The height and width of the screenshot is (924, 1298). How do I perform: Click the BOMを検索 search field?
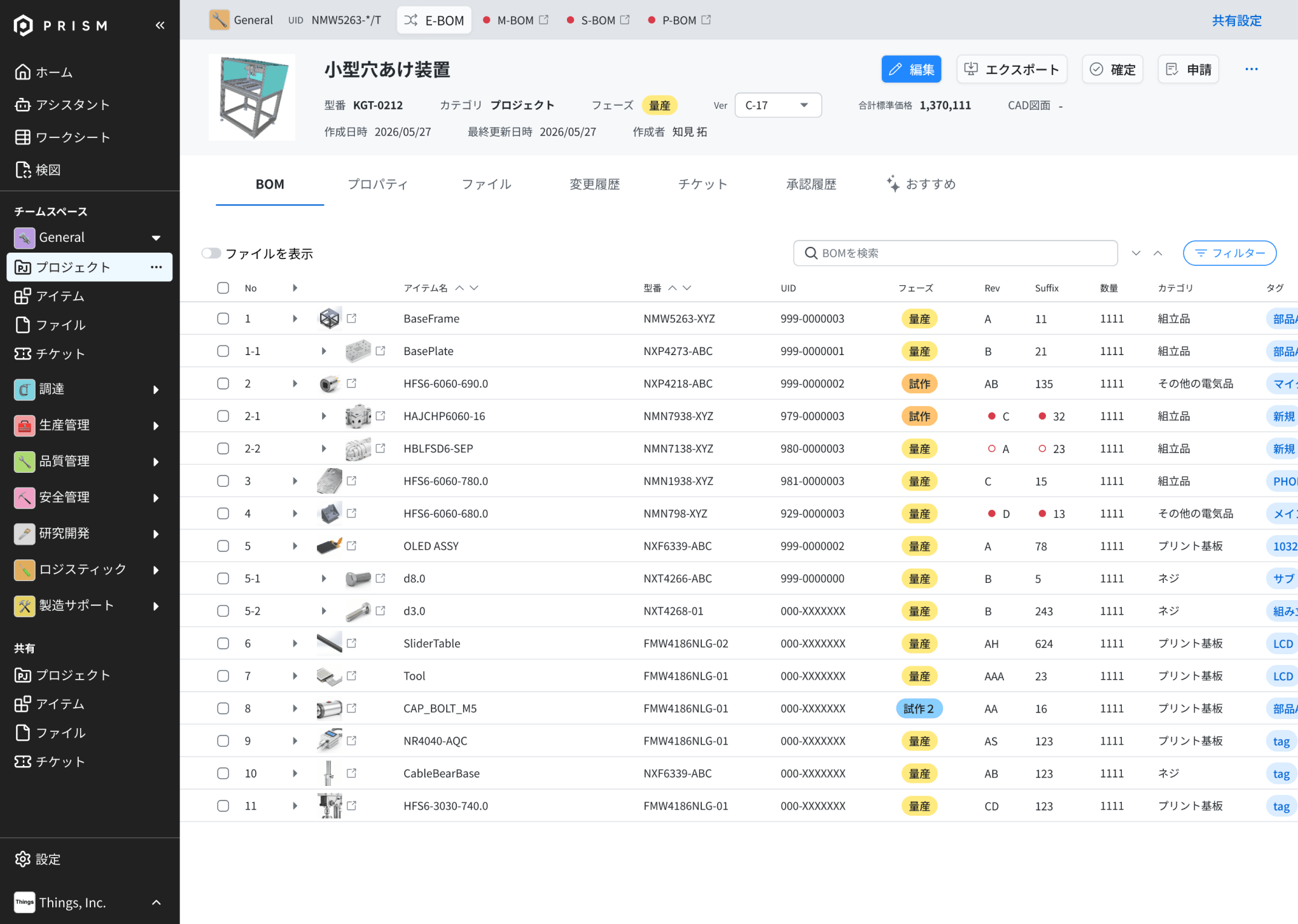[x=955, y=253]
